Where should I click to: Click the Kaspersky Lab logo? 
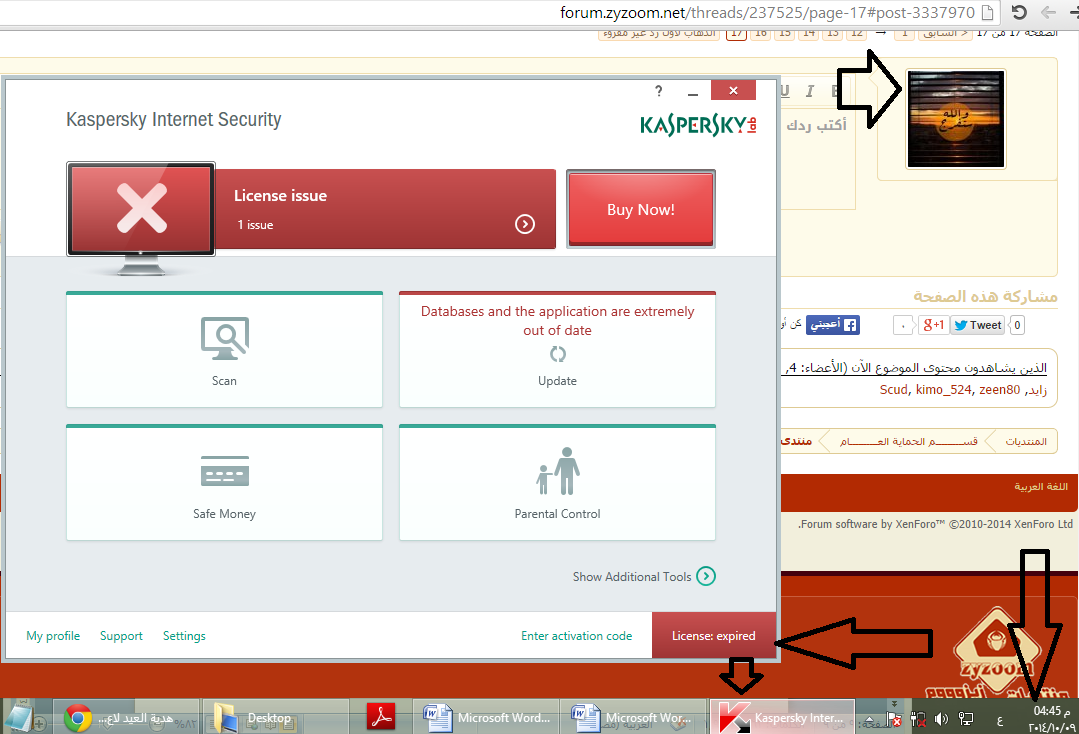(x=698, y=125)
